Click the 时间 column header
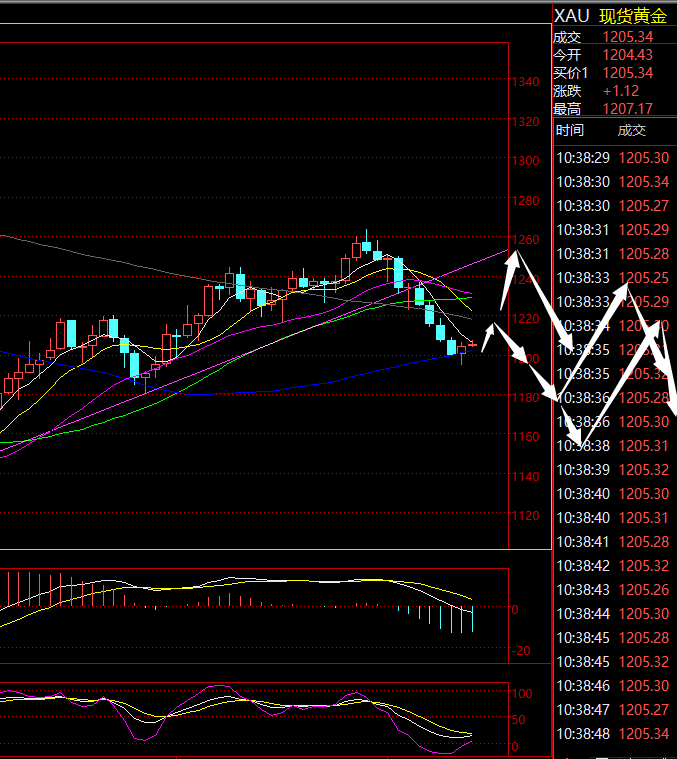 pyautogui.click(x=570, y=130)
